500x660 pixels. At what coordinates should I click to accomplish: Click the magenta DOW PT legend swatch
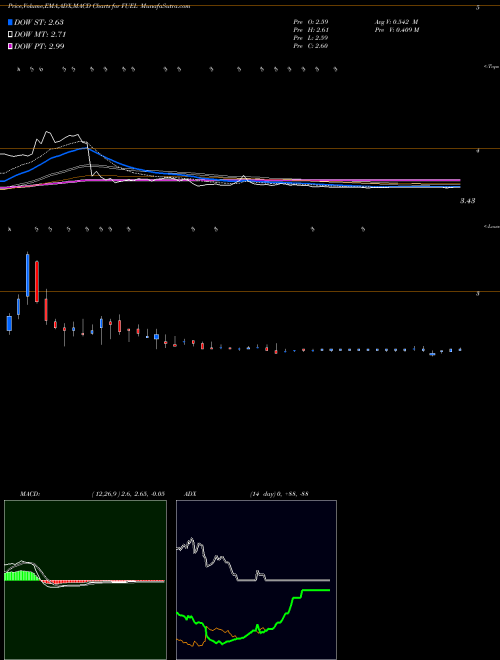(10, 46)
